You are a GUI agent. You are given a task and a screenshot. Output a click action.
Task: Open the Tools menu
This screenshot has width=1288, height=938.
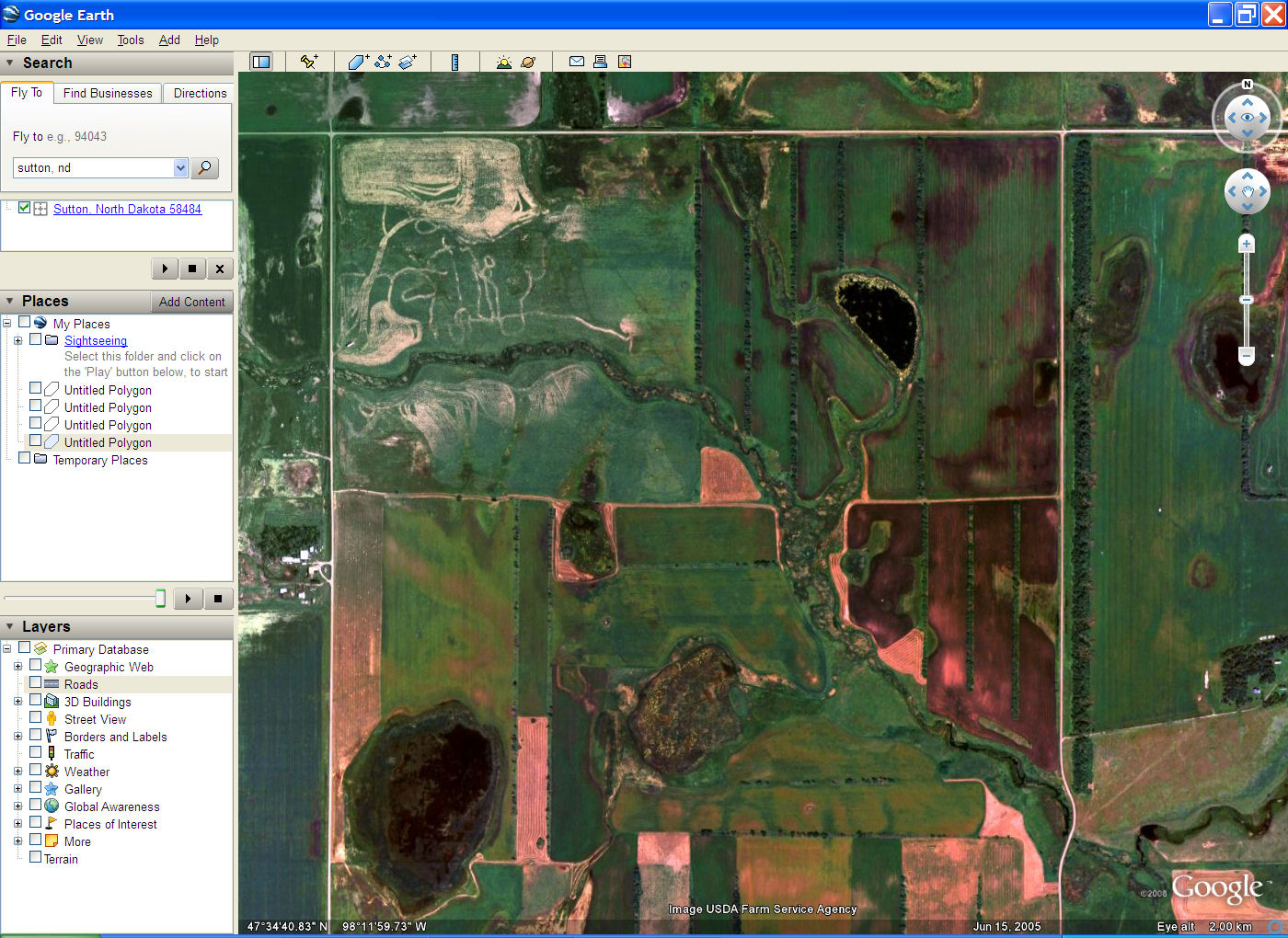pyautogui.click(x=131, y=40)
